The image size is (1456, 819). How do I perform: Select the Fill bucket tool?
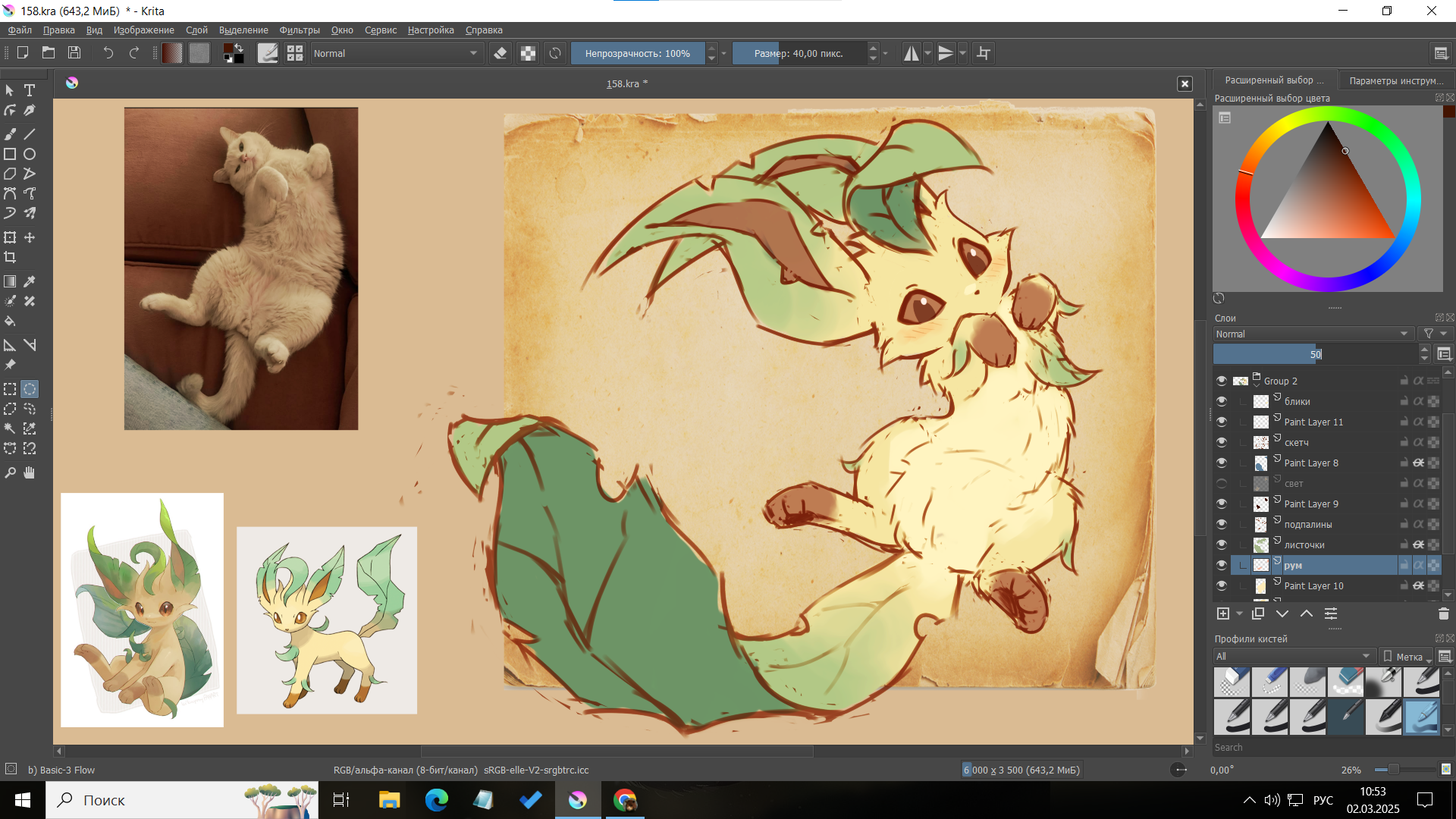click(10, 321)
